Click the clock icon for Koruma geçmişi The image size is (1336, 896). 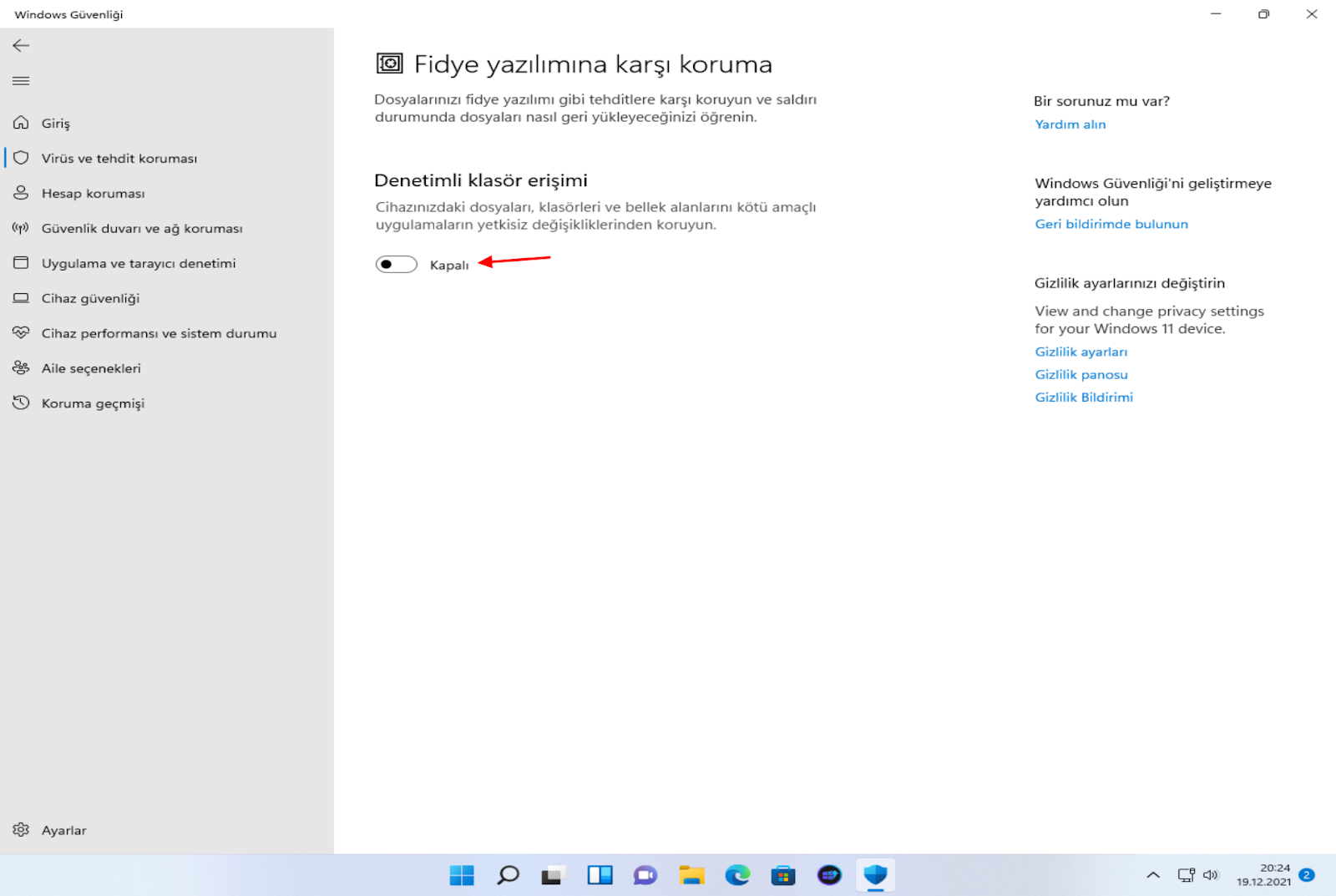[x=21, y=403]
